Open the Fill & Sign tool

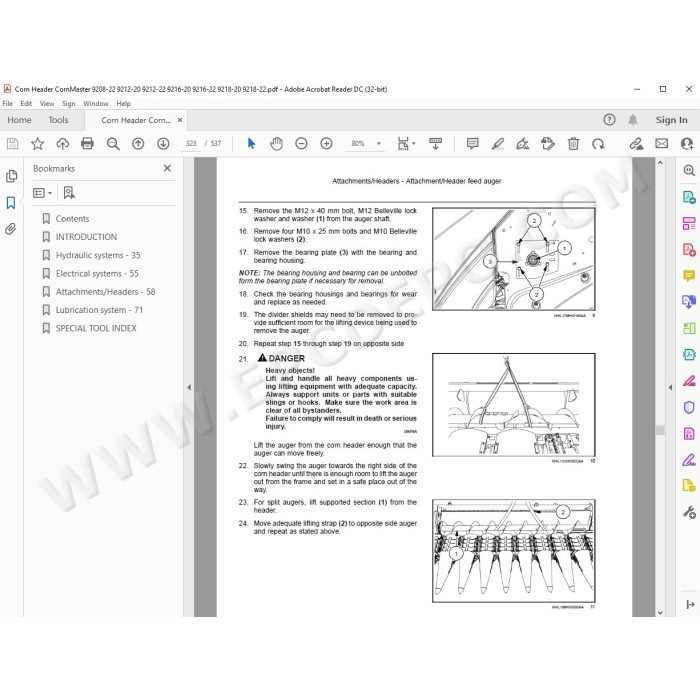(689, 459)
